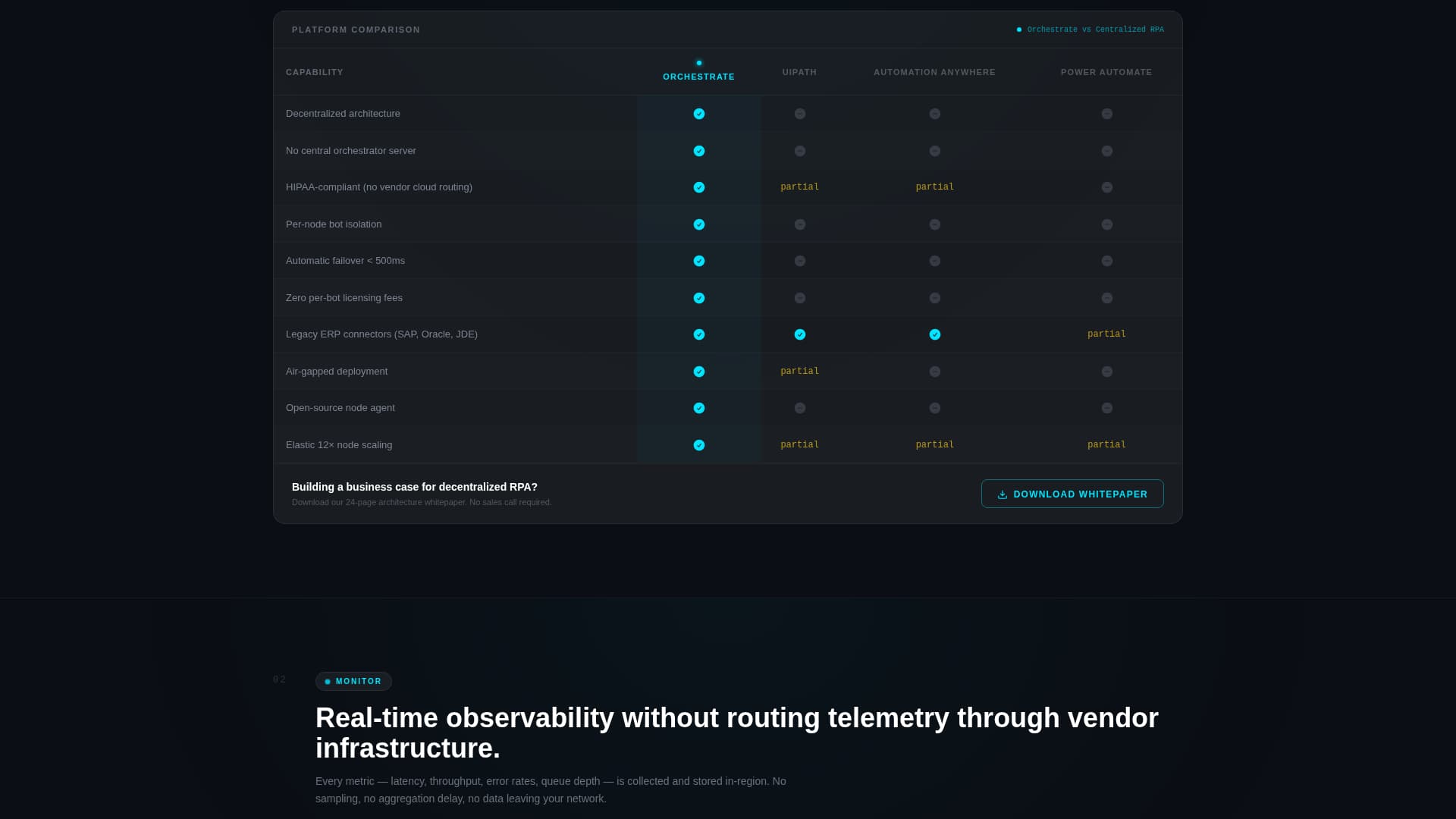Select the 'Elastic 12× node scaling' label
This screenshot has height=819, width=1456.
pyautogui.click(x=339, y=444)
